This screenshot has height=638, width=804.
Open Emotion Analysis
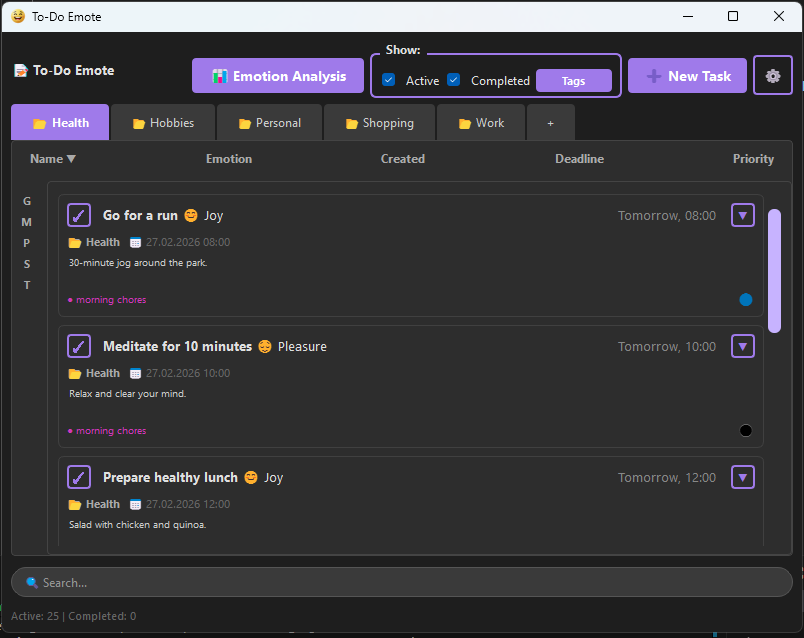click(x=277, y=75)
